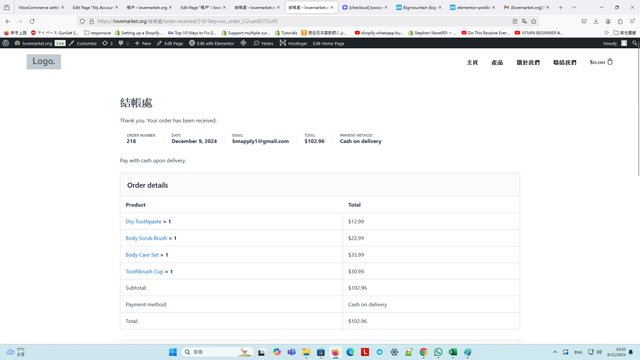
Task: Open the Copilot icon in taskbar
Action: pos(277,352)
